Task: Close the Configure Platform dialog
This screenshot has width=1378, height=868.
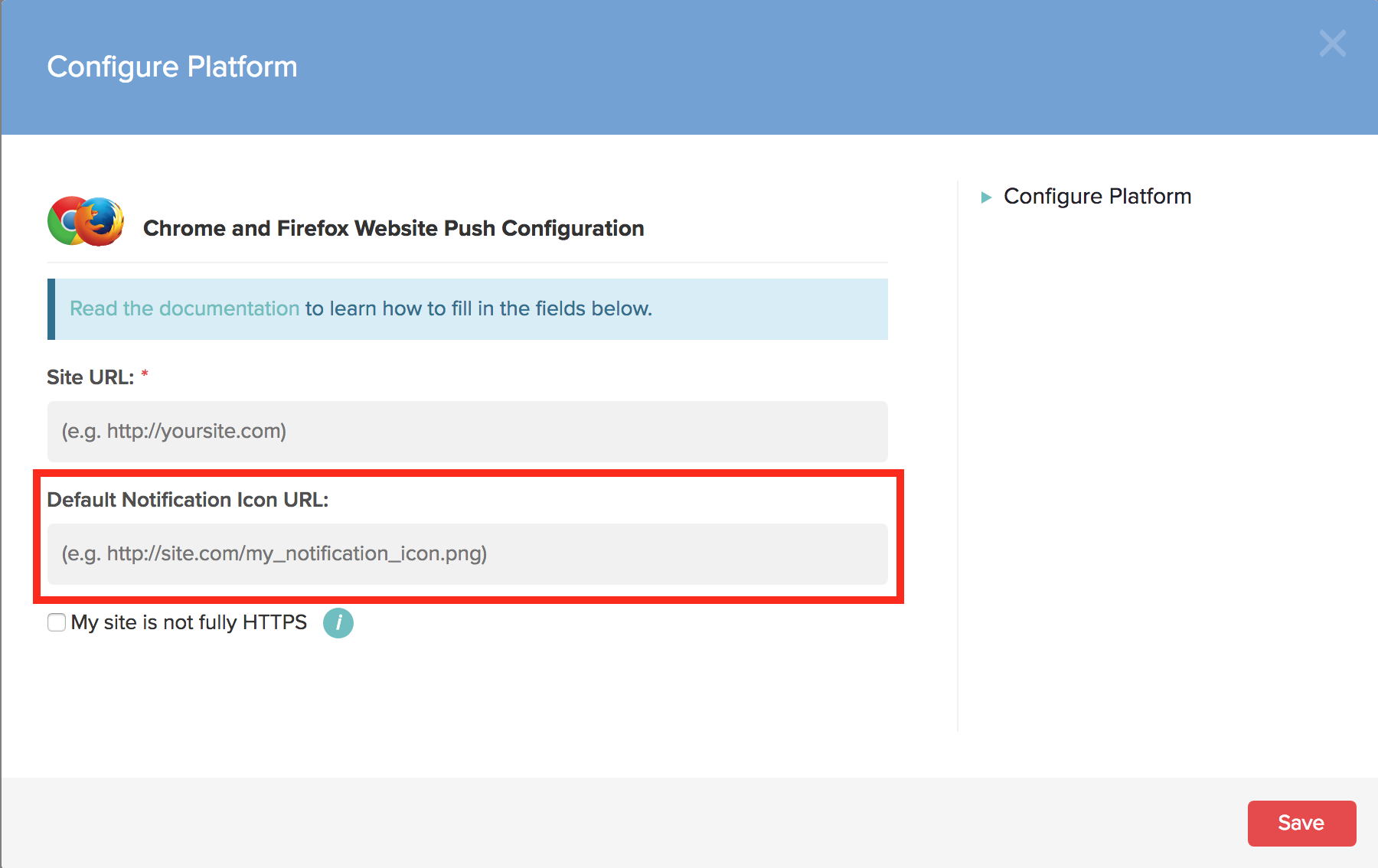Action: (x=1332, y=44)
